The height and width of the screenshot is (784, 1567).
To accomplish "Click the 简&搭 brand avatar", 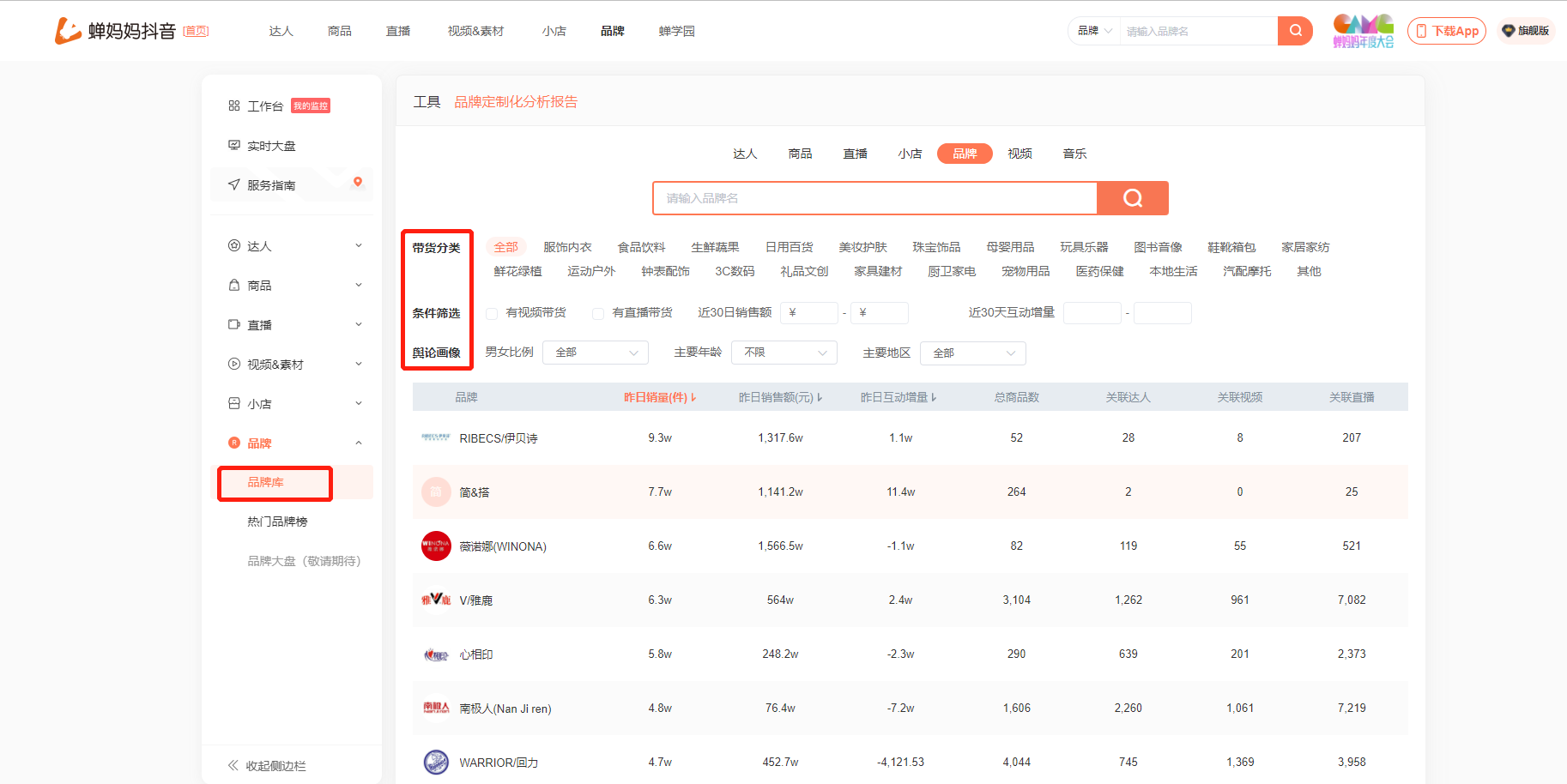I will (436, 492).
